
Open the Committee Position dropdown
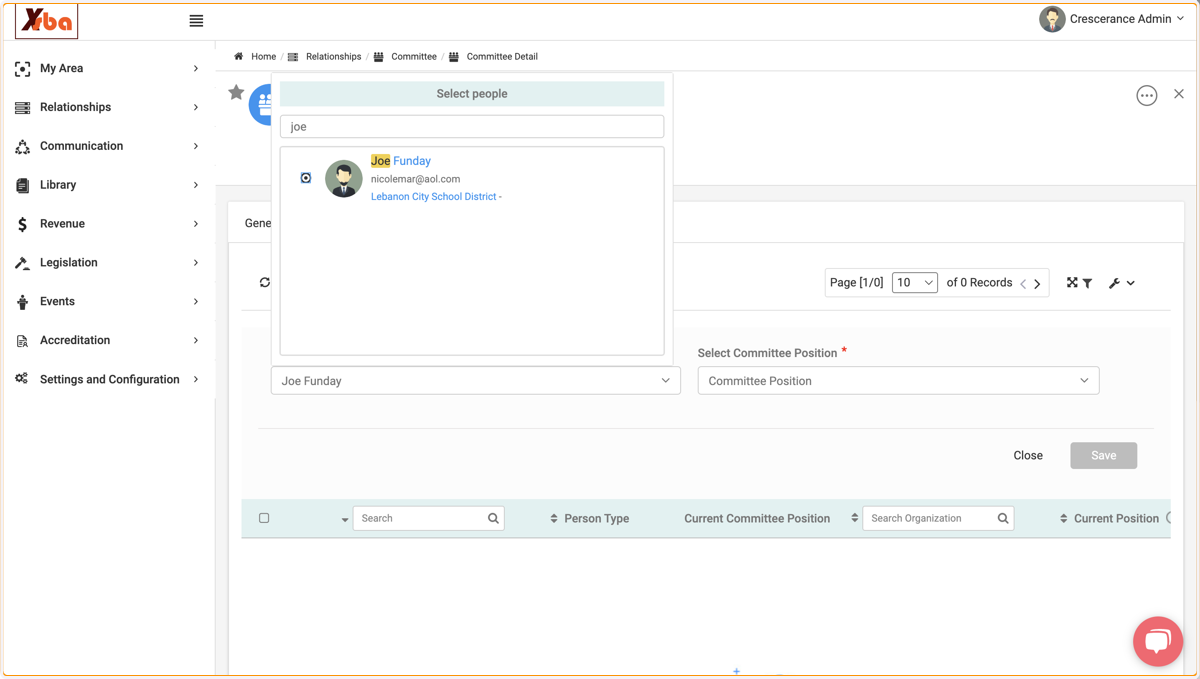tap(898, 381)
